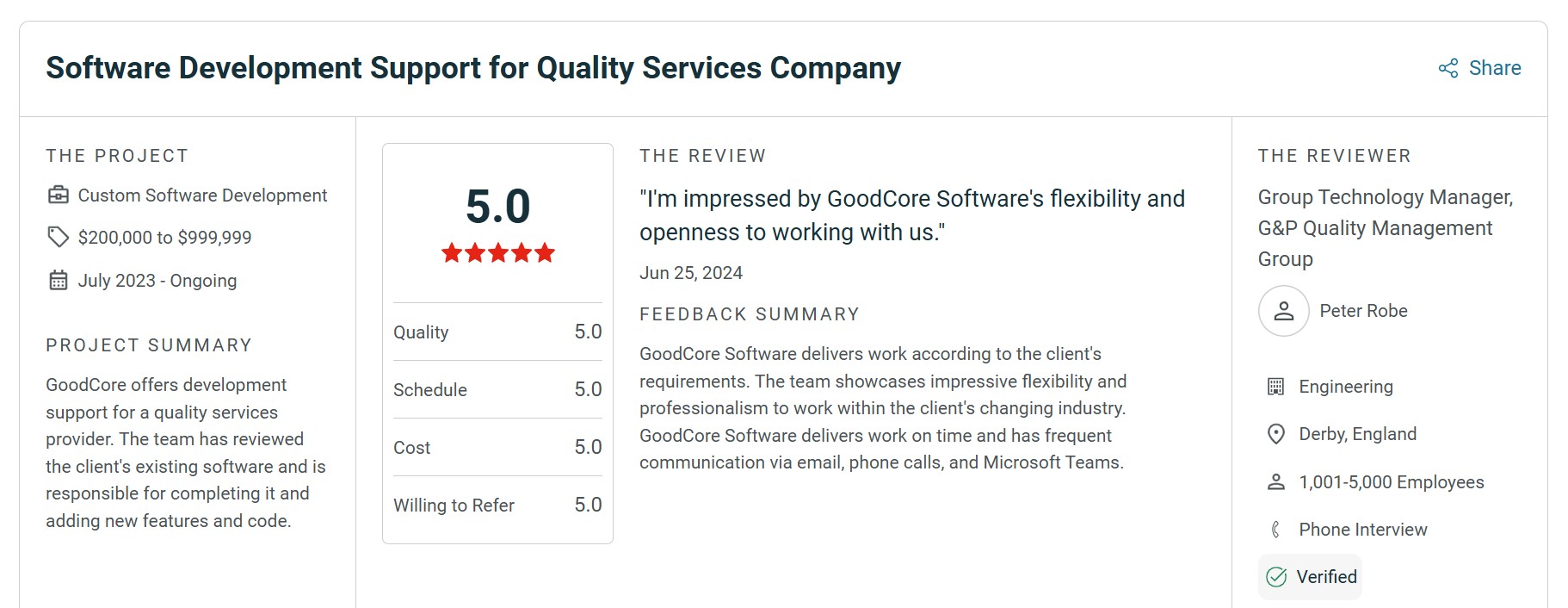Image resolution: width=1568 pixels, height=608 pixels.
Task: Click the quoted review headline text
Action: click(911, 215)
